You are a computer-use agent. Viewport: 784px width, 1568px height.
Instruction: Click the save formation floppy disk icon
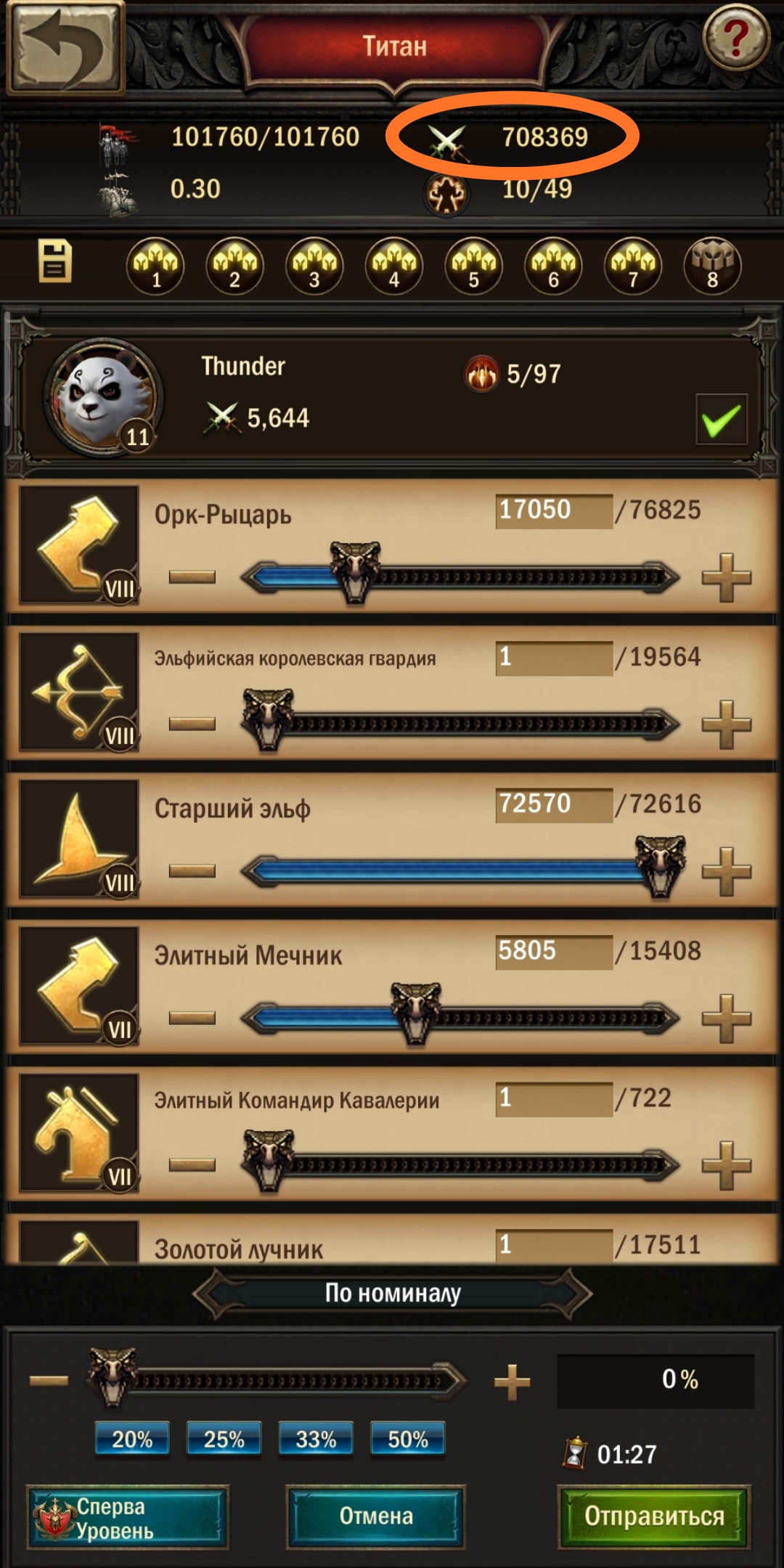(55, 261)
